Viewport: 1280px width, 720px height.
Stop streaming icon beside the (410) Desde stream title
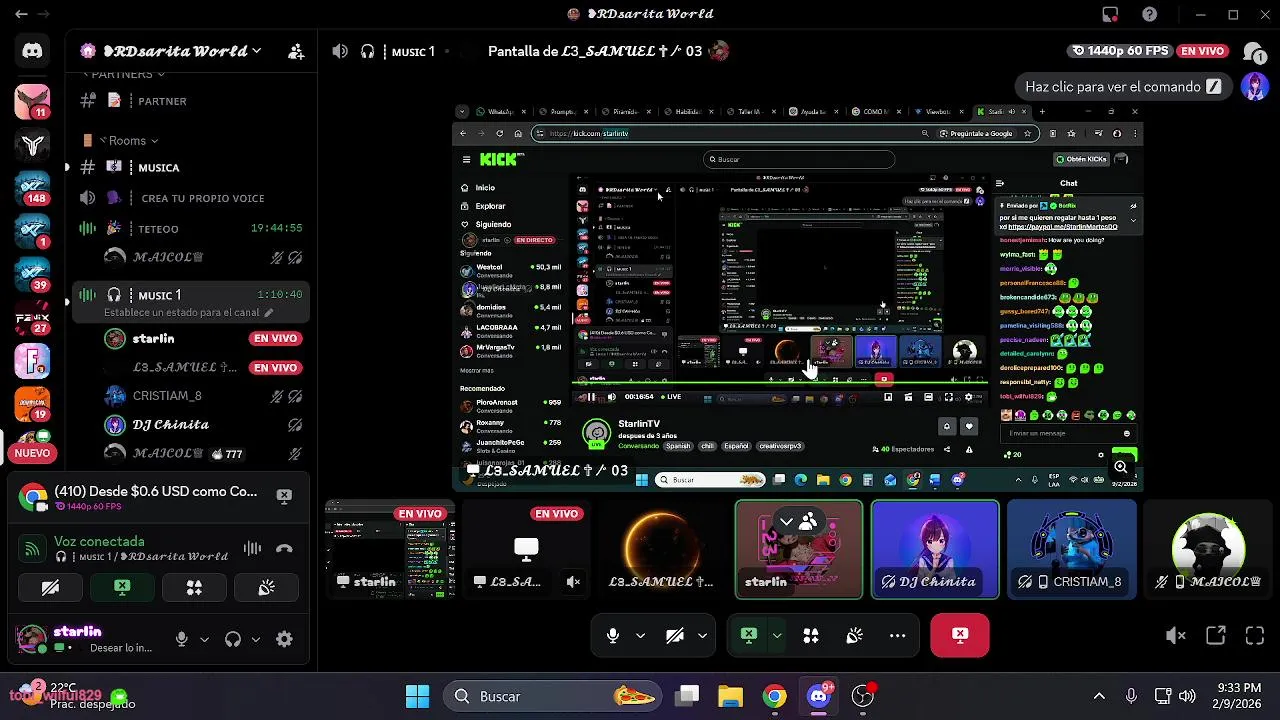[x=284, y=496]
